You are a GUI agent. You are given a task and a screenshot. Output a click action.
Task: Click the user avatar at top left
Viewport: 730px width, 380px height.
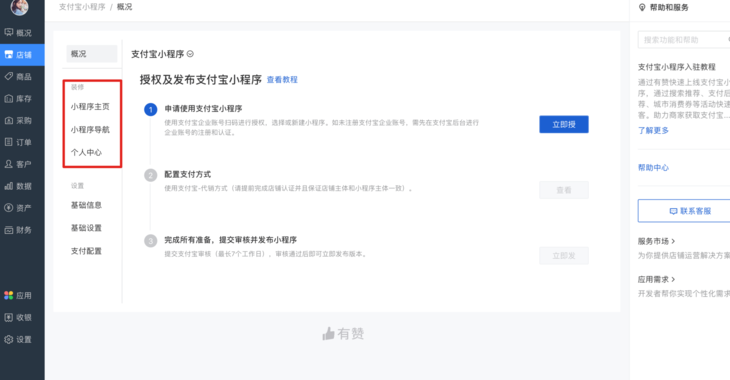pyautogui.click(x=19, y=7)
